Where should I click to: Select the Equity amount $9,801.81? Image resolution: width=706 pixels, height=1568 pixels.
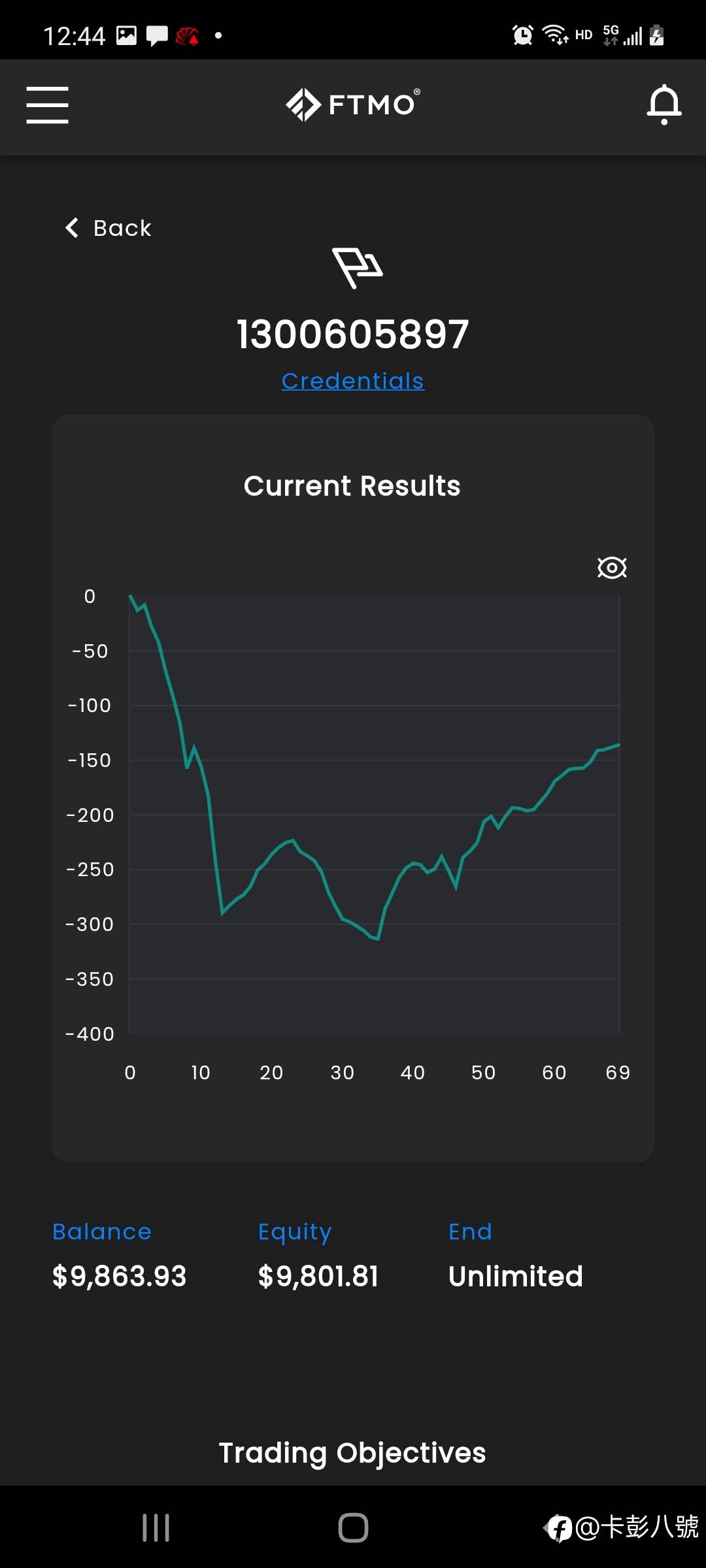pos(318,1276)
